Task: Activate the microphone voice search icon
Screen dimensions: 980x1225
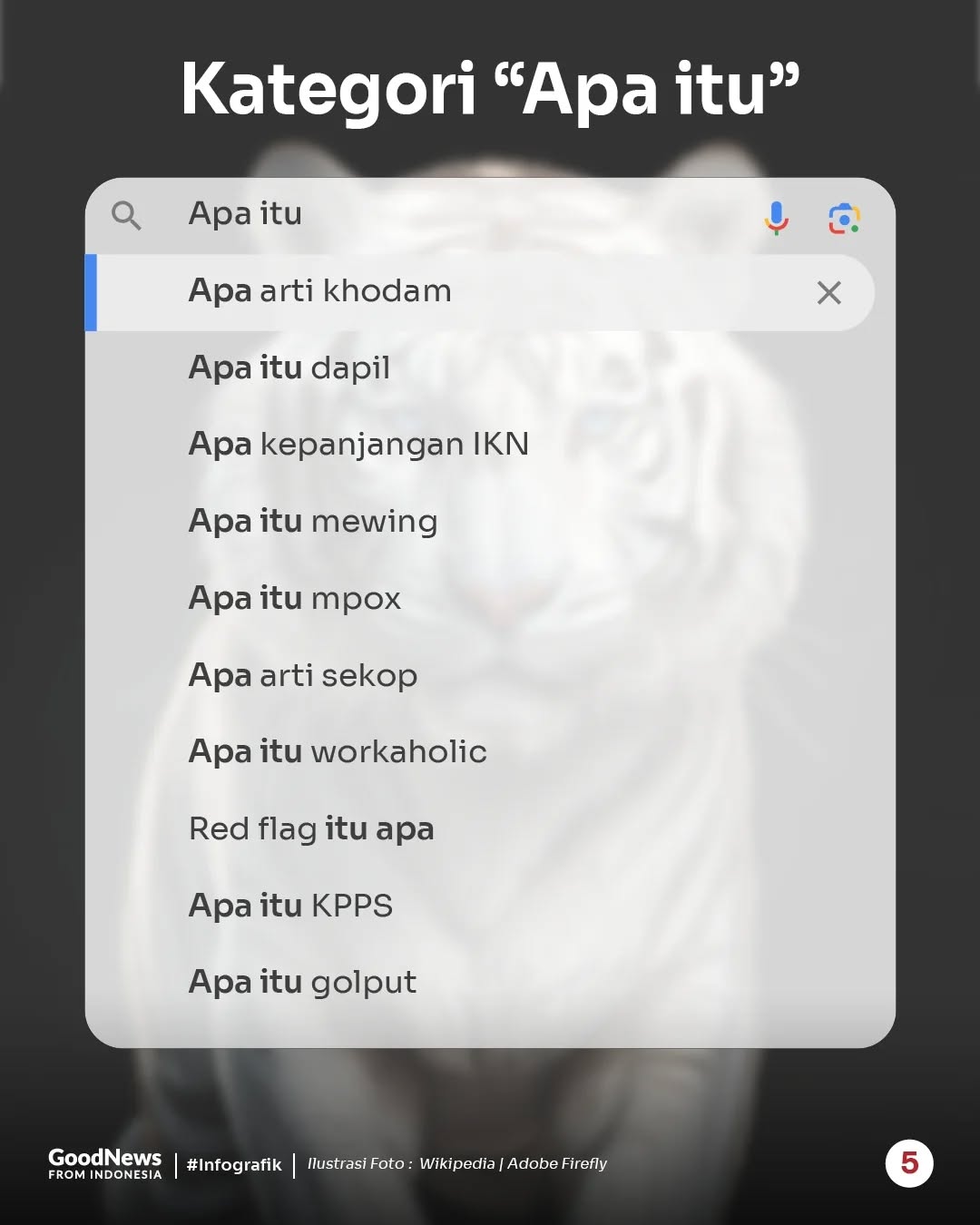Action: click(x=776, y=218)
